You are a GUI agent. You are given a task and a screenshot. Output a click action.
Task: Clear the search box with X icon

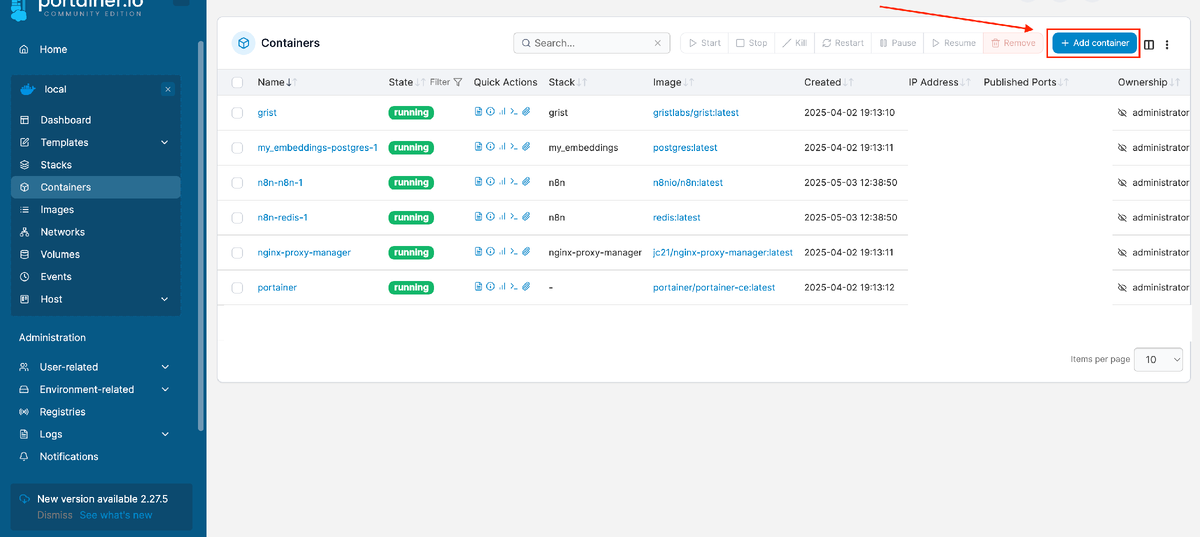coord(658,43)
